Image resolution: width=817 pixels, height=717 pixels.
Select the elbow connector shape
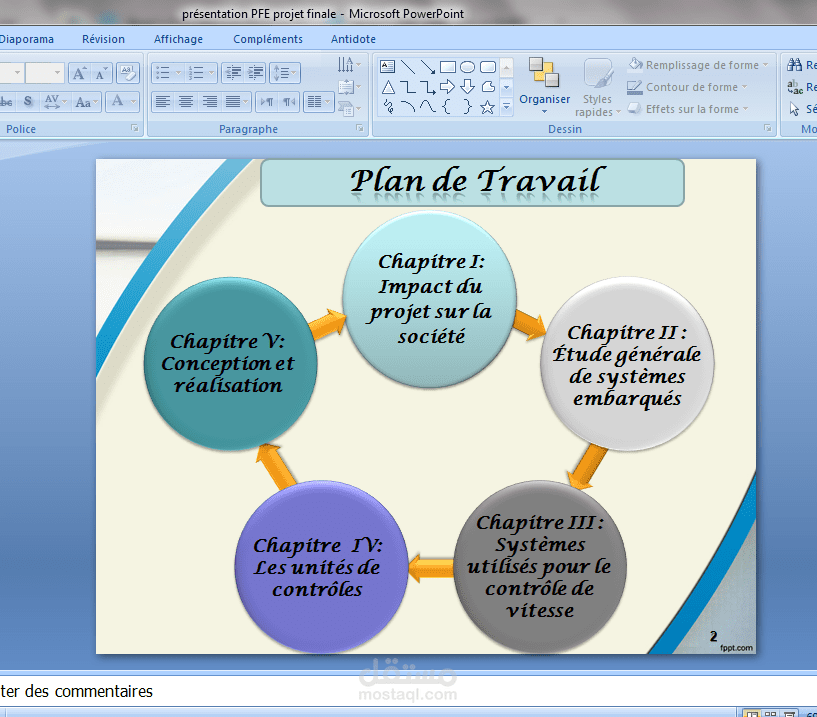click(408, 87)
